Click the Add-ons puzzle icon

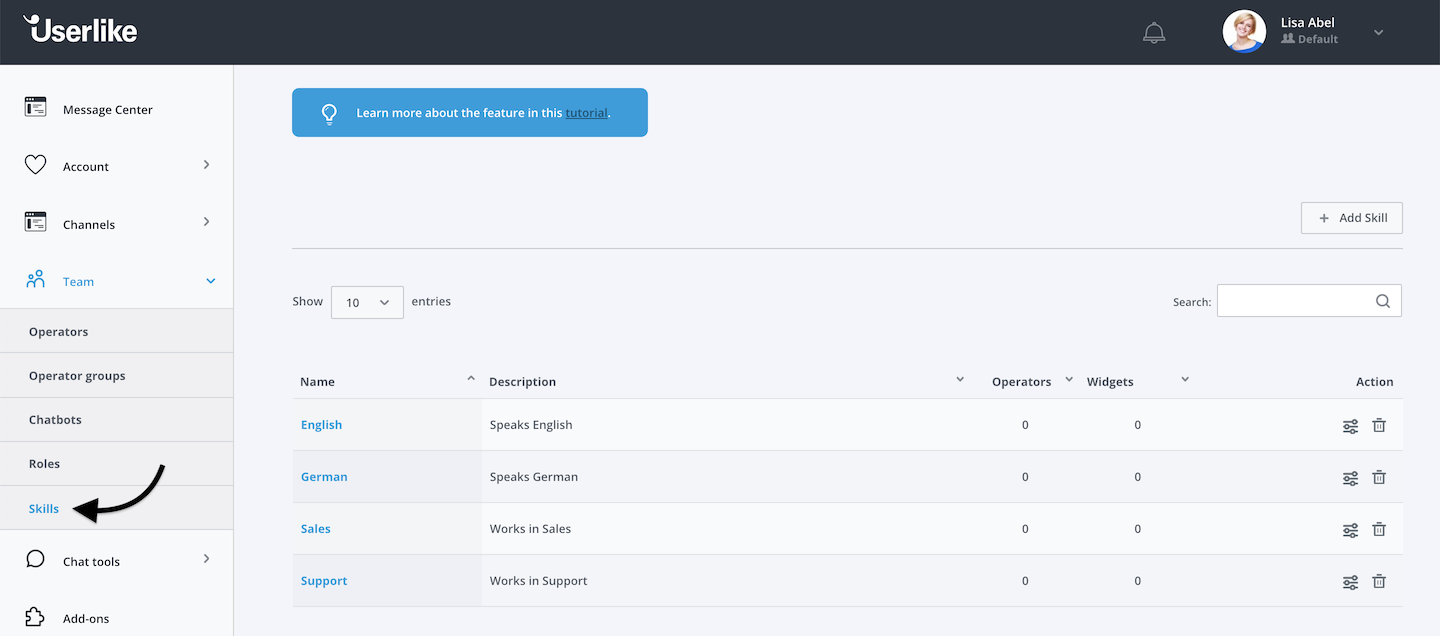pos(36,617)
